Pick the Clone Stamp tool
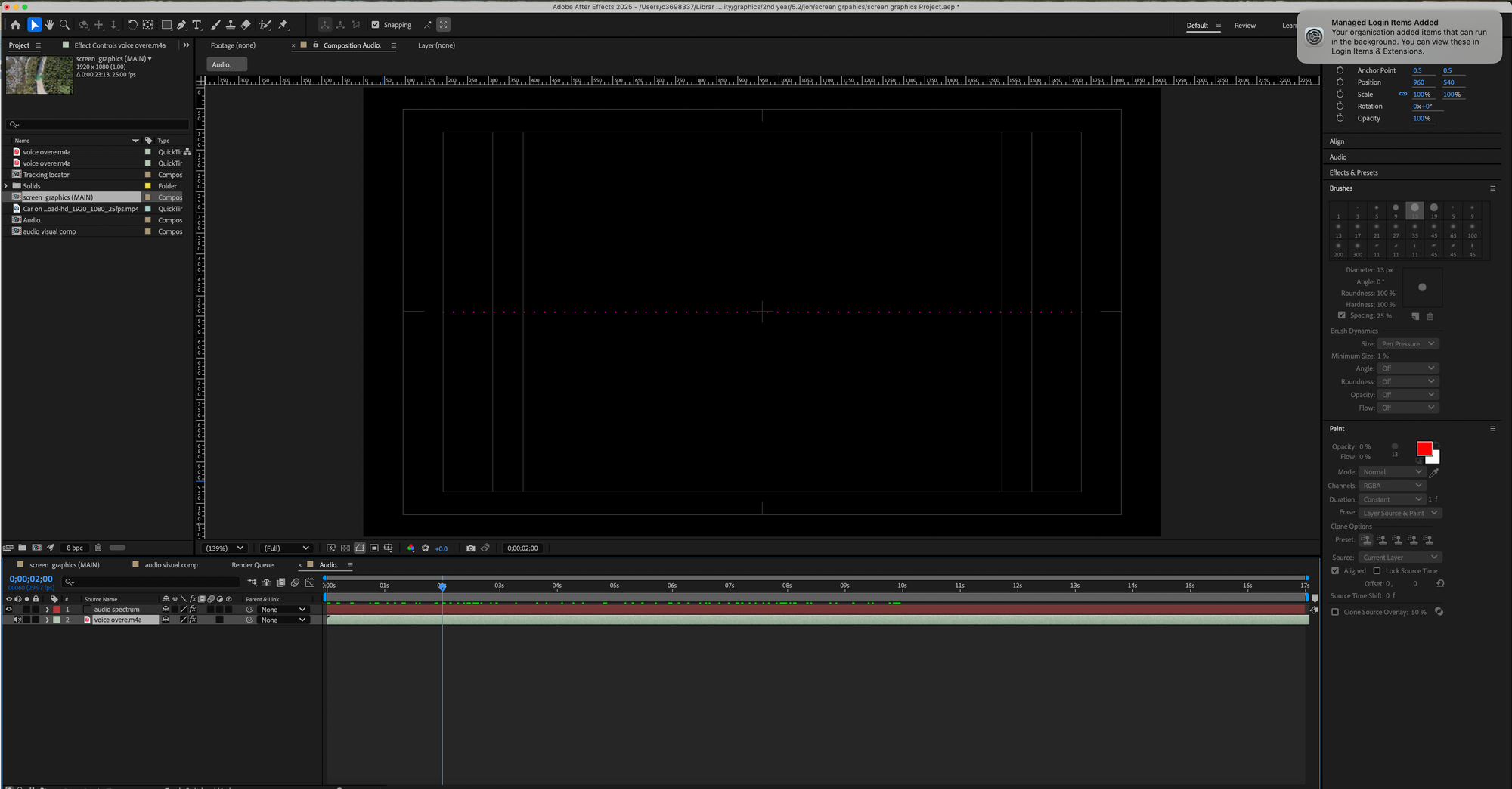 point(231,25)
